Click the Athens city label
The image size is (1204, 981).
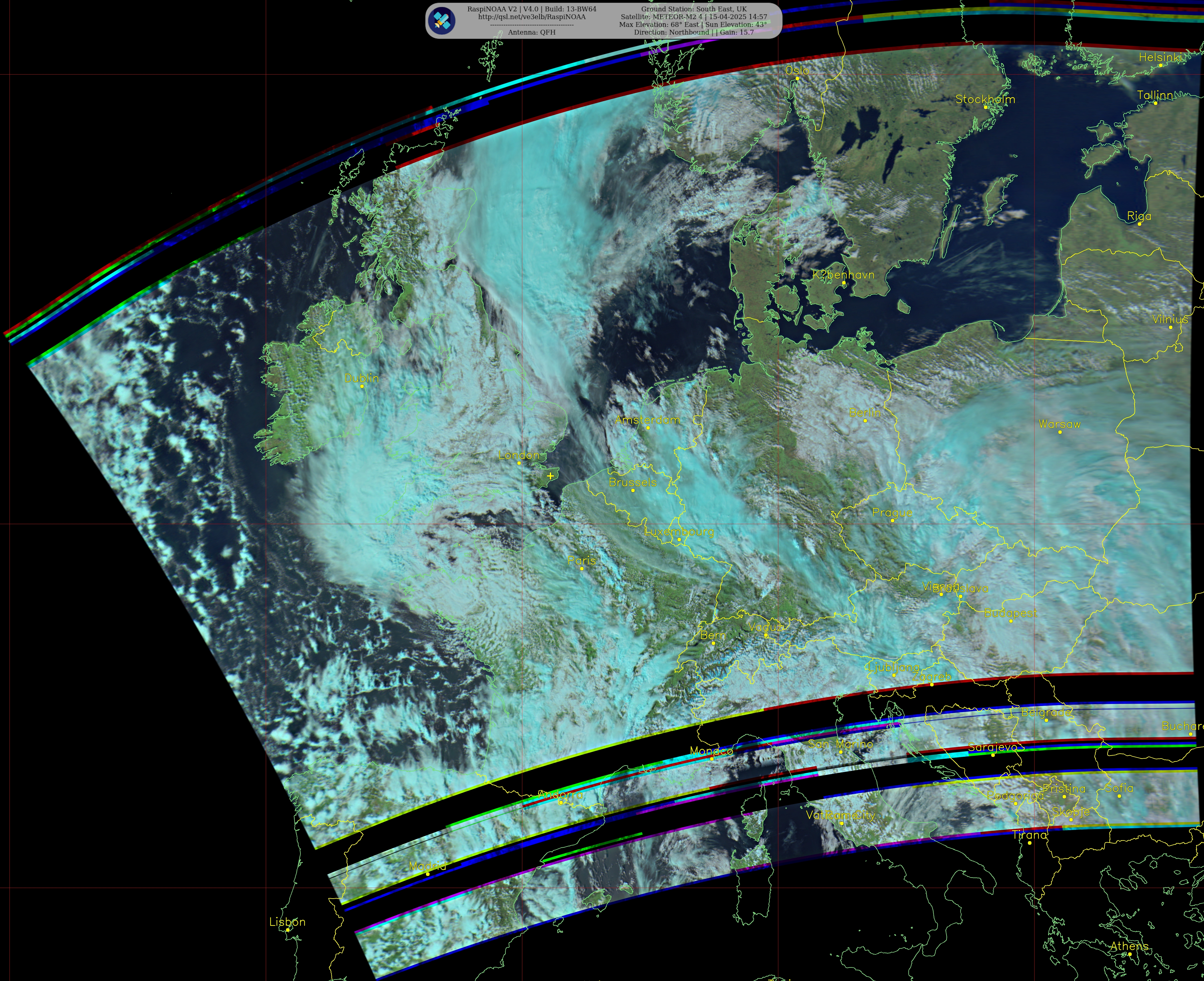pyautogui.click(x=1129, y=947)
